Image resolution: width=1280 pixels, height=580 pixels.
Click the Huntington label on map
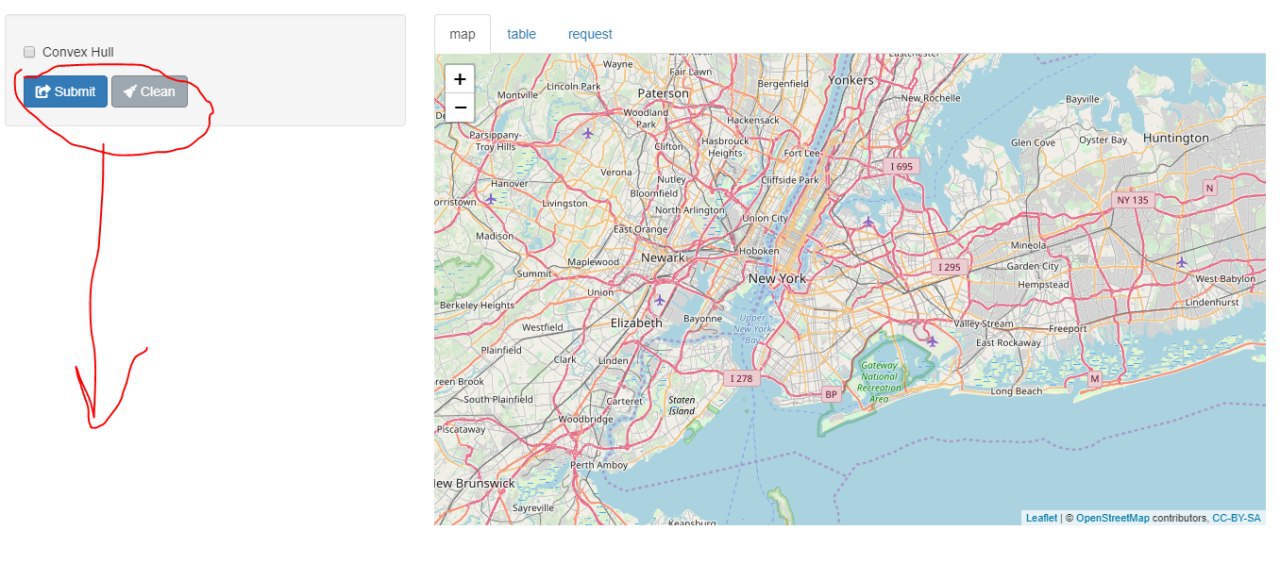coord(1176,138)
